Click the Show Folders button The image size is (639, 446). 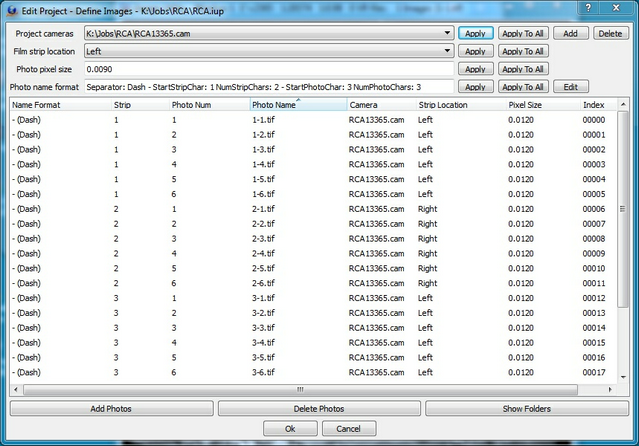[527, 408]
